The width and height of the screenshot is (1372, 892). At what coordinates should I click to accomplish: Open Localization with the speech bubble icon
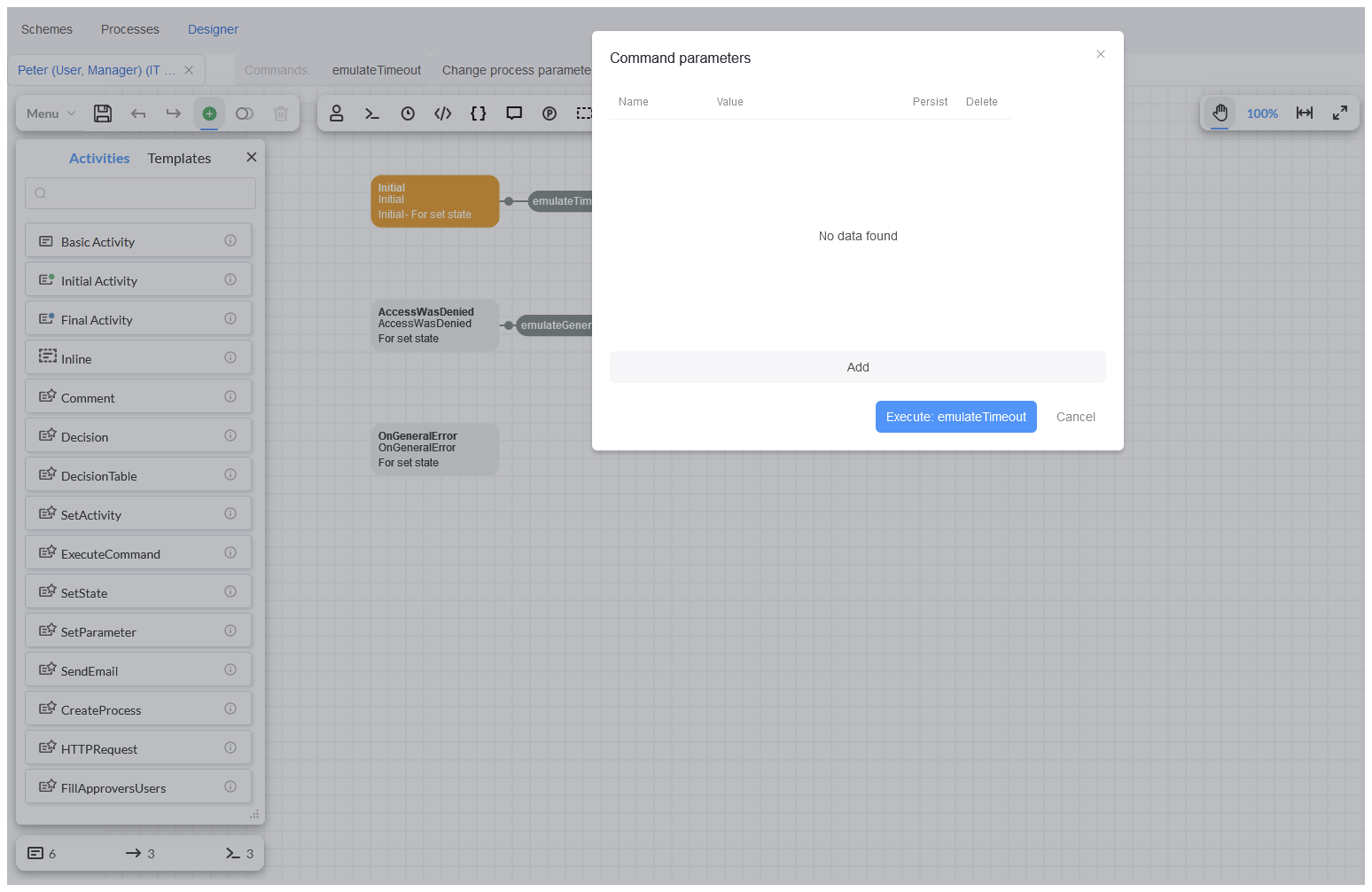tap(514, 113)
